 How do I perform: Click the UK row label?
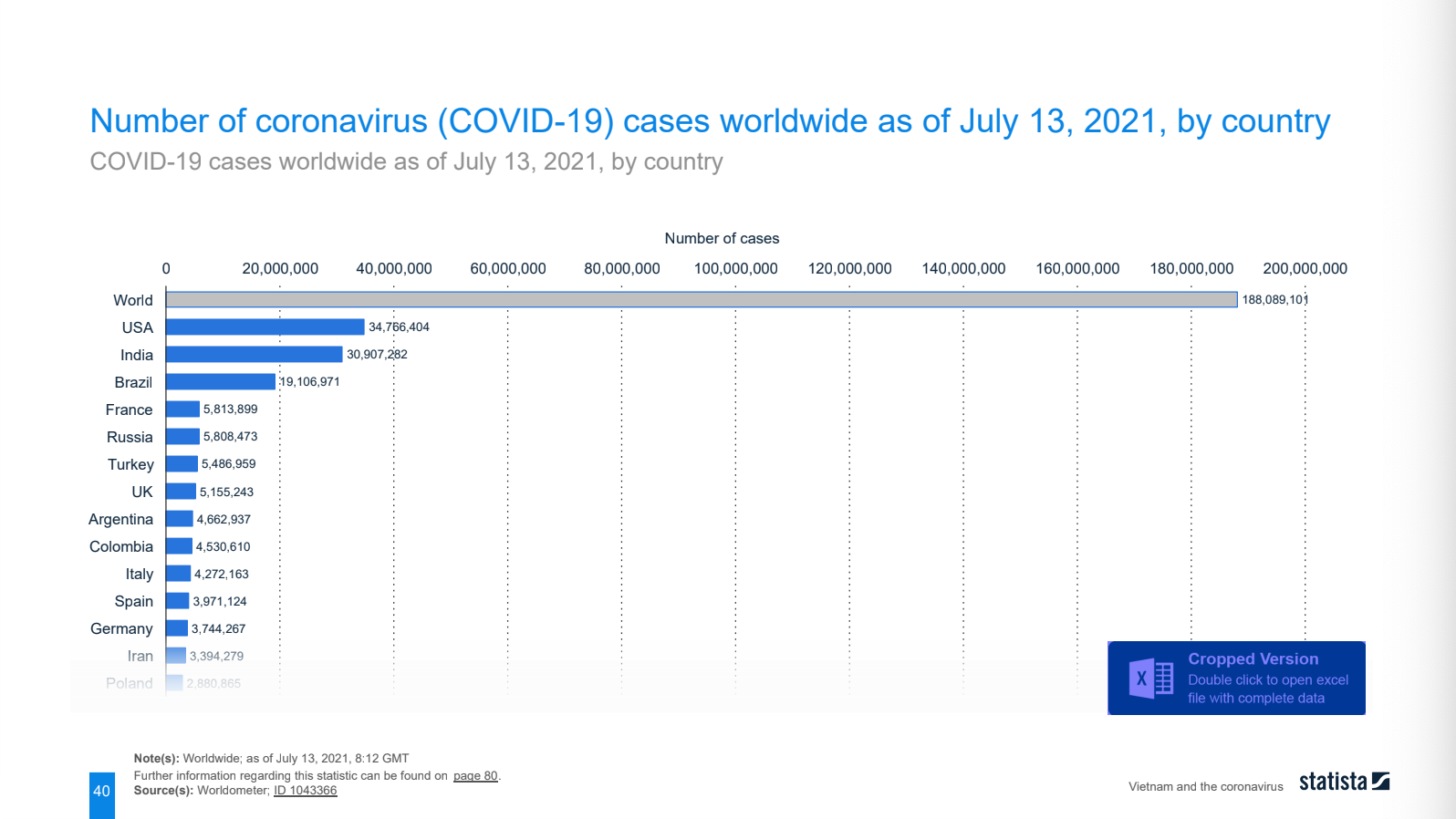[x=142, y=492]
